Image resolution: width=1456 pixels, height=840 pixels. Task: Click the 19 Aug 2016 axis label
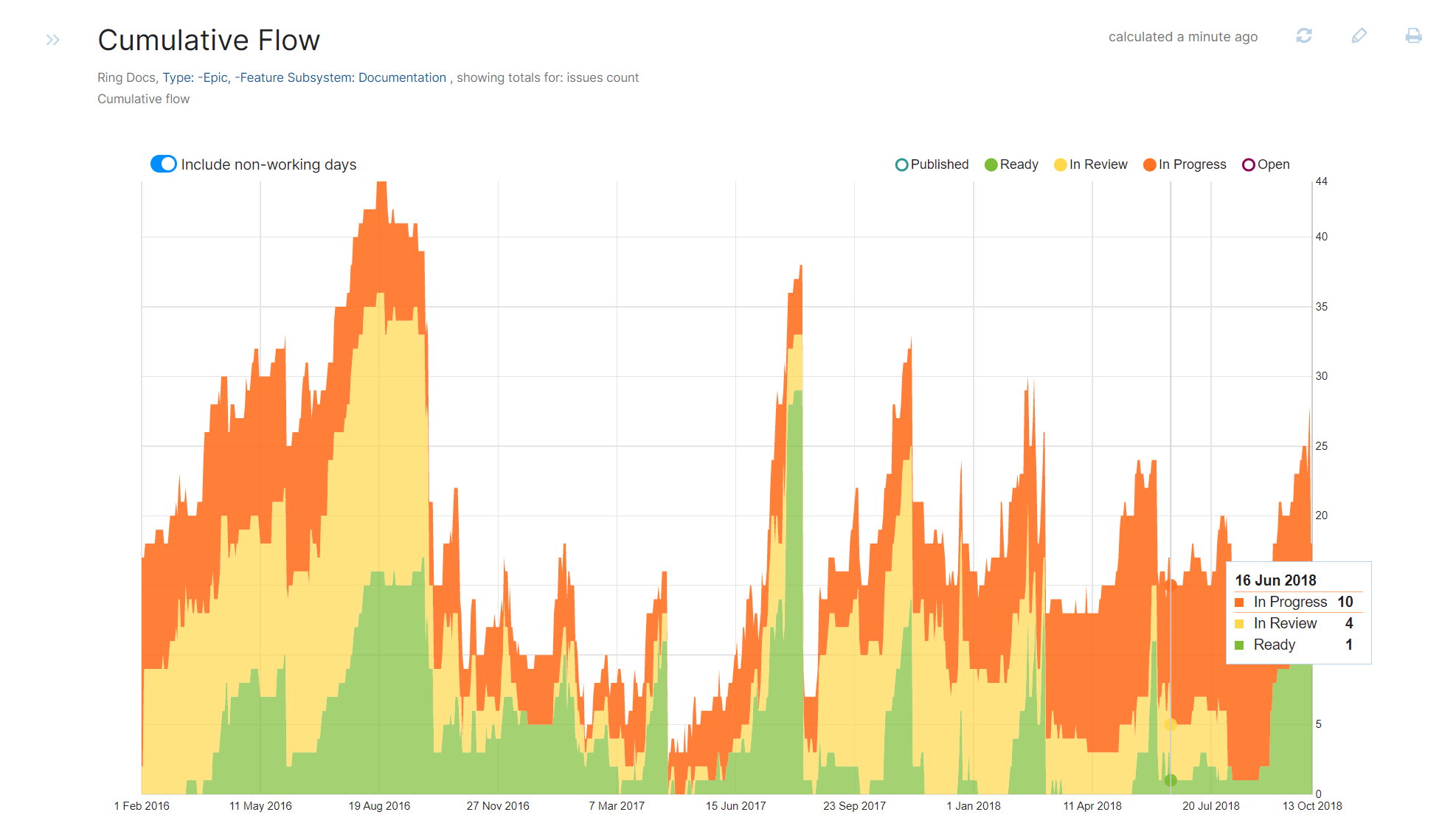click(x=379, y=806)
